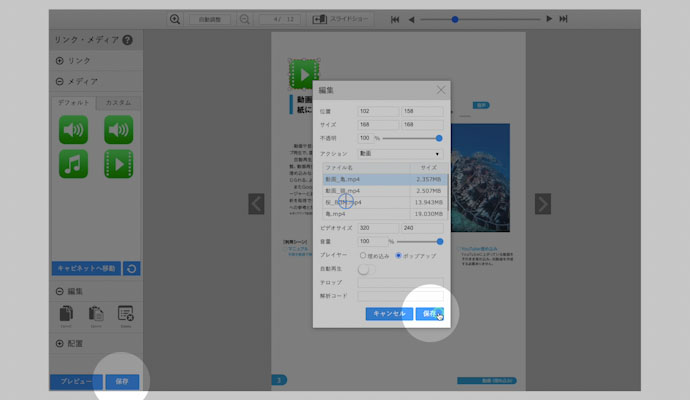The image size is (690, 400).
Task: Adjust the 不透明 opacity slider handle
Action: point(439,138)
